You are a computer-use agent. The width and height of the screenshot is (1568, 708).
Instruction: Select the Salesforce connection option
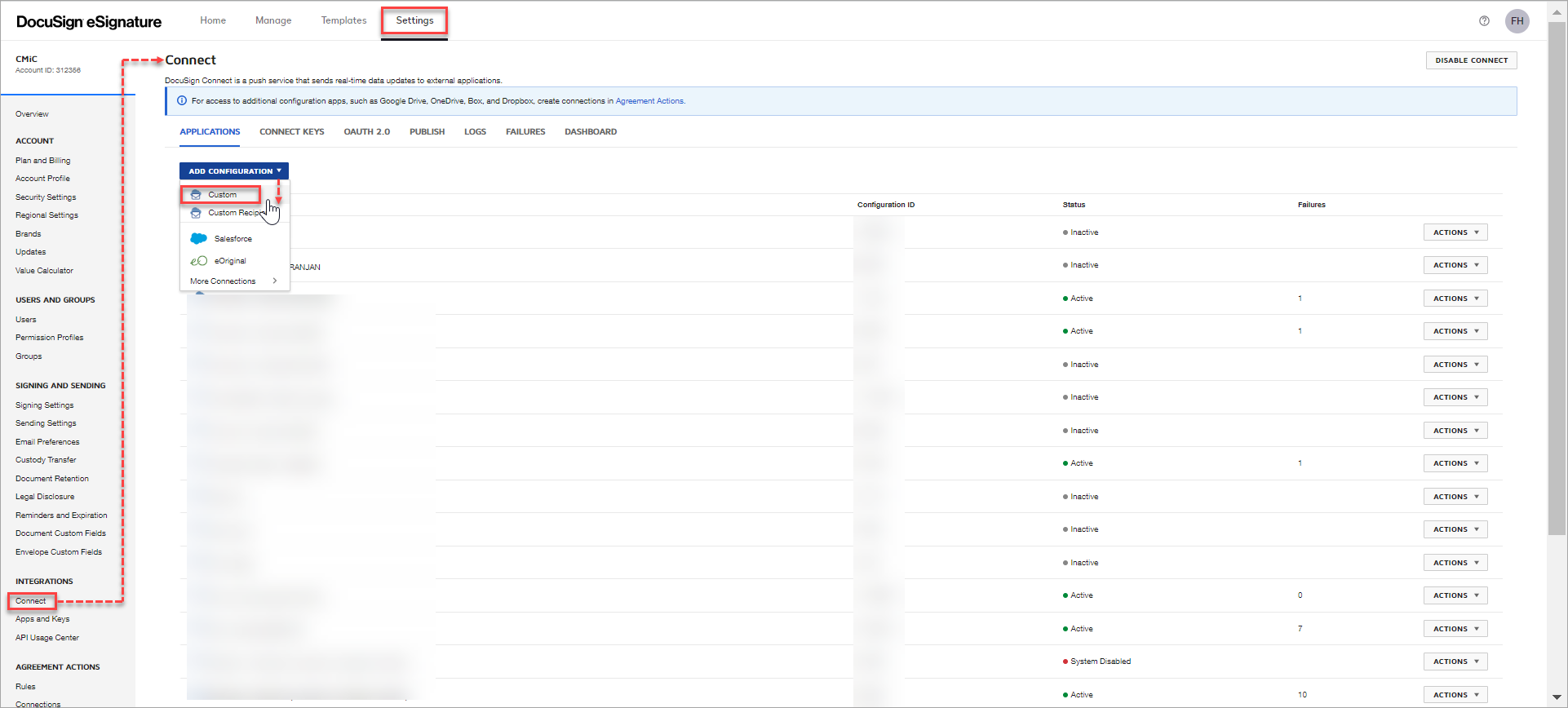234,239
